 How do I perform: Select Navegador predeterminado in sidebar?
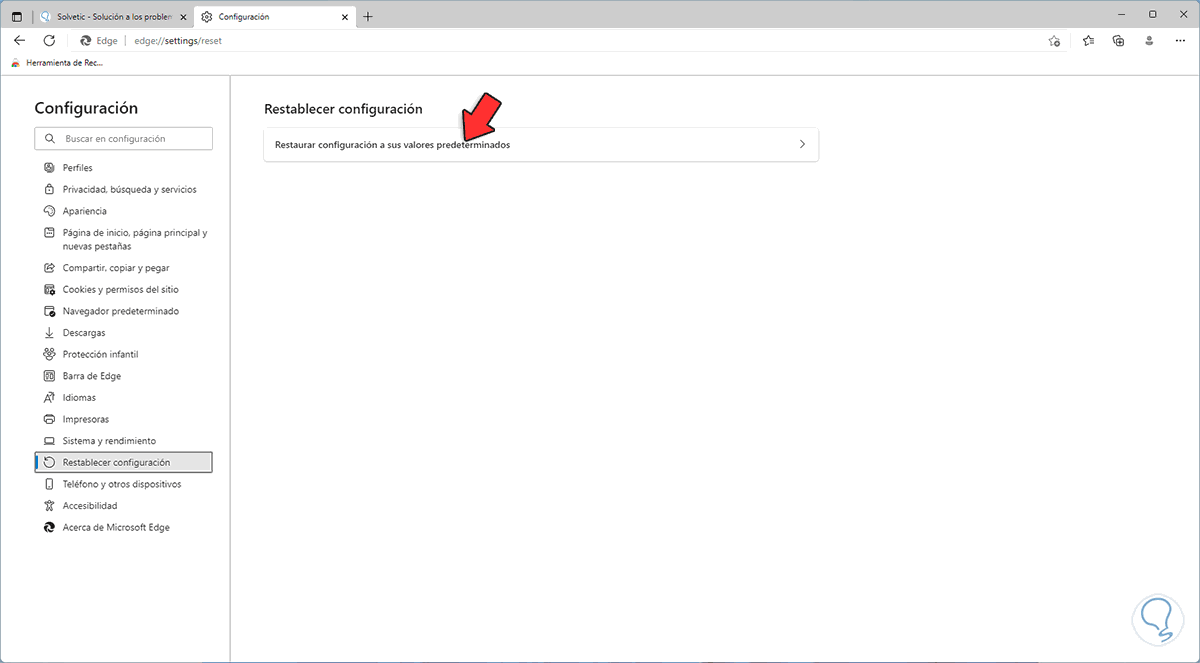[x=124, y=311]
